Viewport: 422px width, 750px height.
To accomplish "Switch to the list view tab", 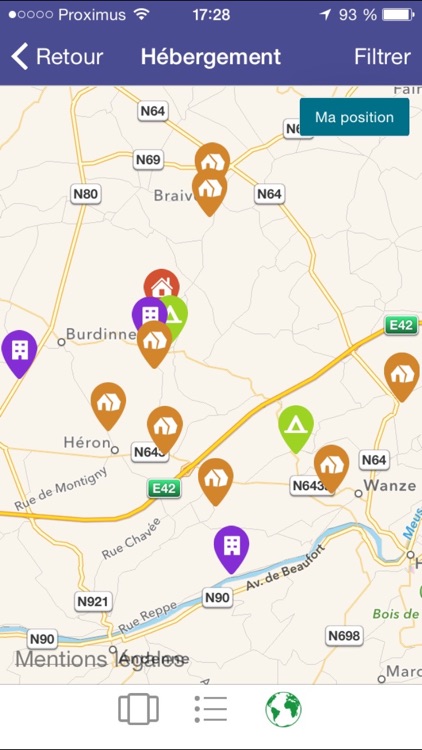I will click(211, 709).
